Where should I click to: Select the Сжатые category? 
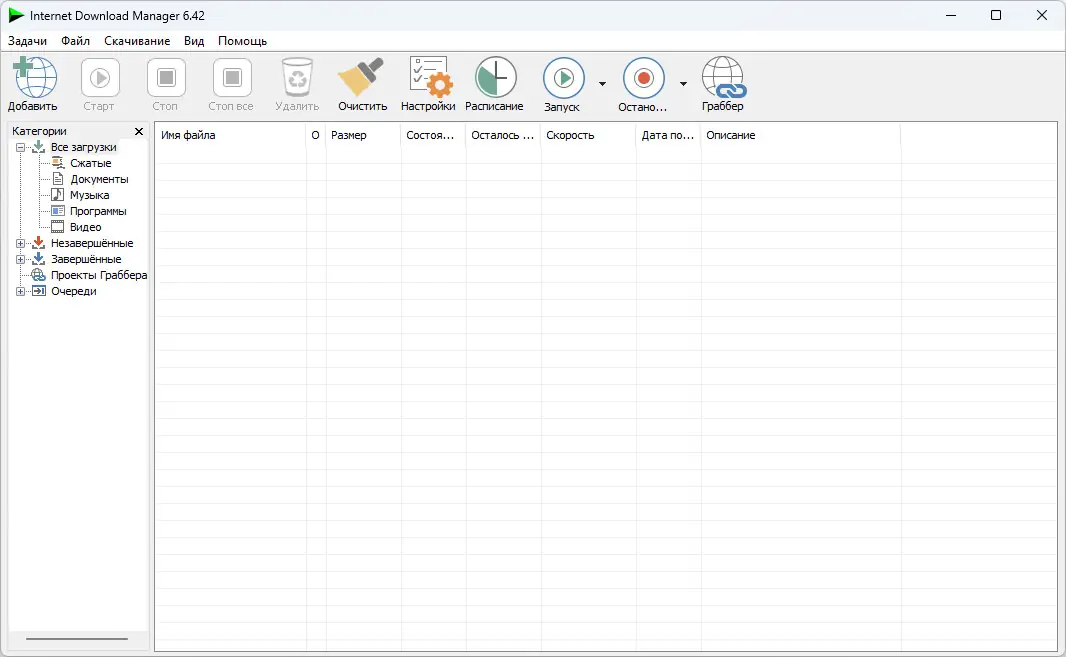[x=90, y=163]
